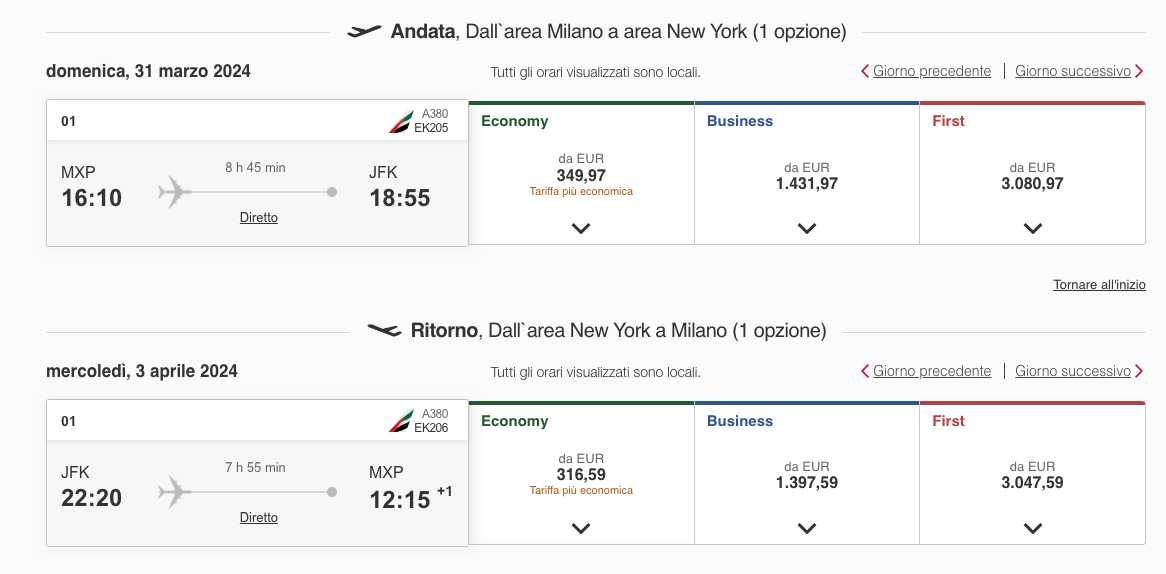1166x574 pixels.
Task: Expand return First fare 3.047,59
Action: pyautogui.click(x=1032, y=529)
